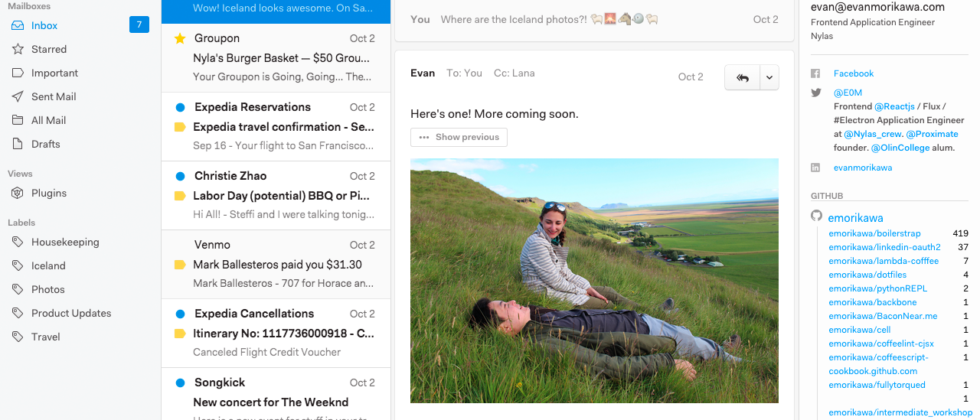Click the Iceland grass field photo
Viewport: 980px width, 420px height.
tap(594, 280)
